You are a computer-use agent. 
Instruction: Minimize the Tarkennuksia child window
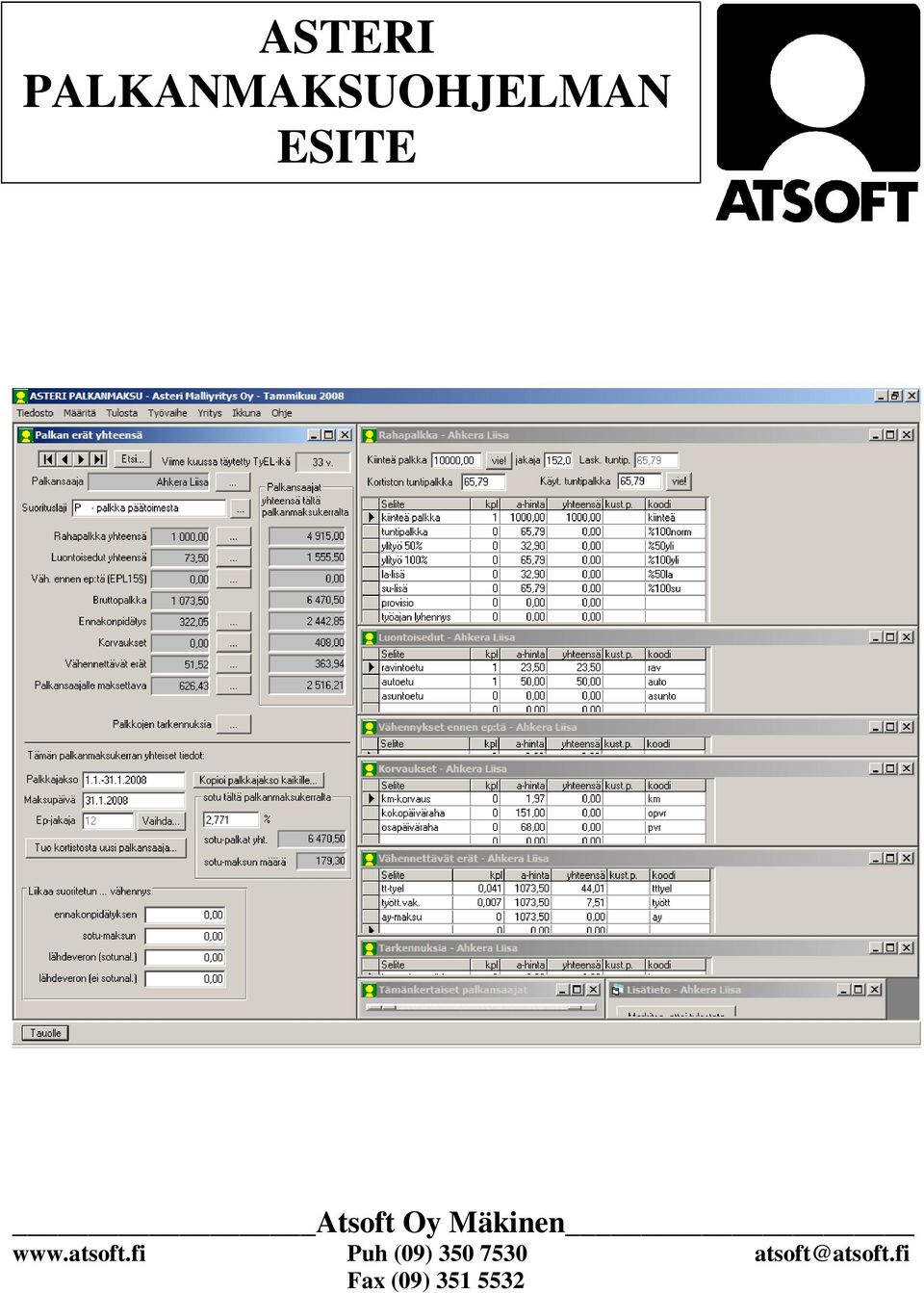click(875, 948)
